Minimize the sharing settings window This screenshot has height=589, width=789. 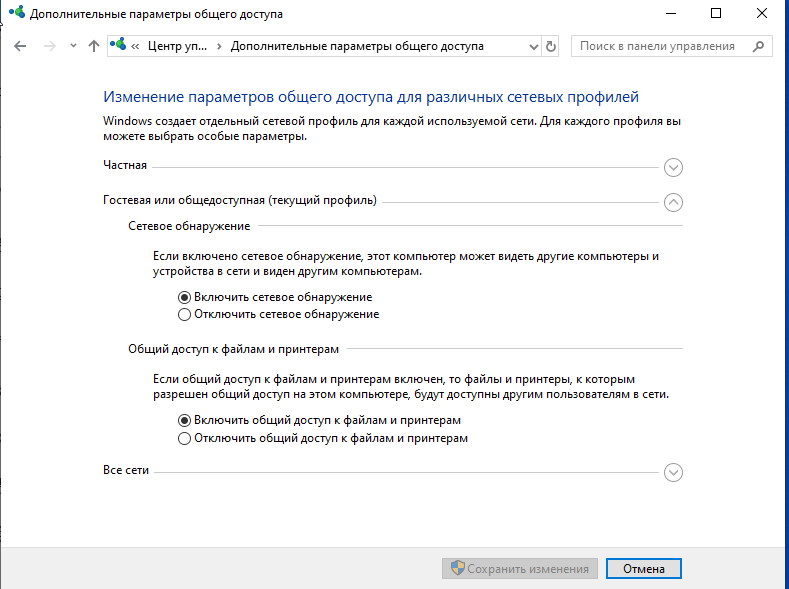click(x=671, y=14)
